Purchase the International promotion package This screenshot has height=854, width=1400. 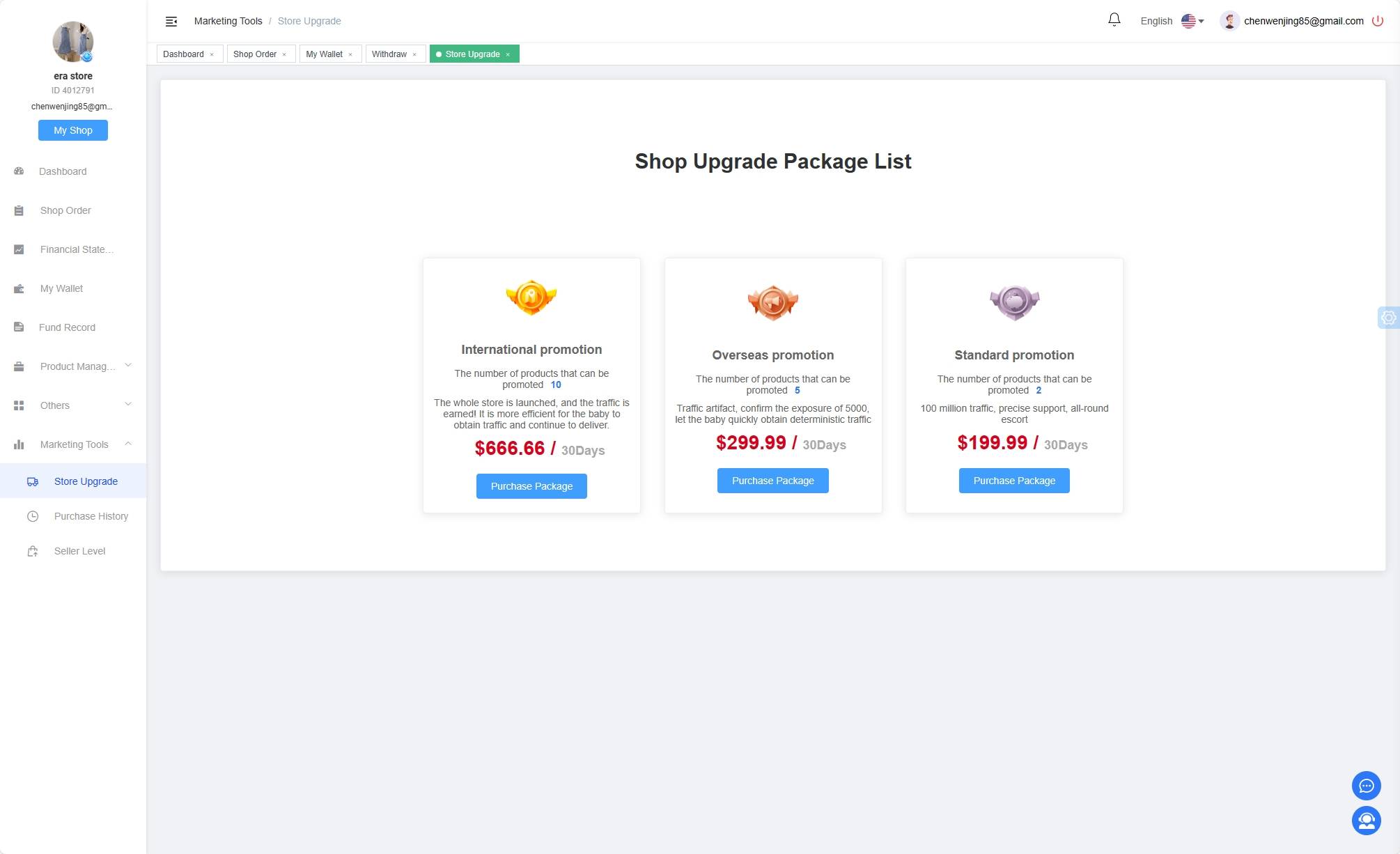click(x=531, y=486)
